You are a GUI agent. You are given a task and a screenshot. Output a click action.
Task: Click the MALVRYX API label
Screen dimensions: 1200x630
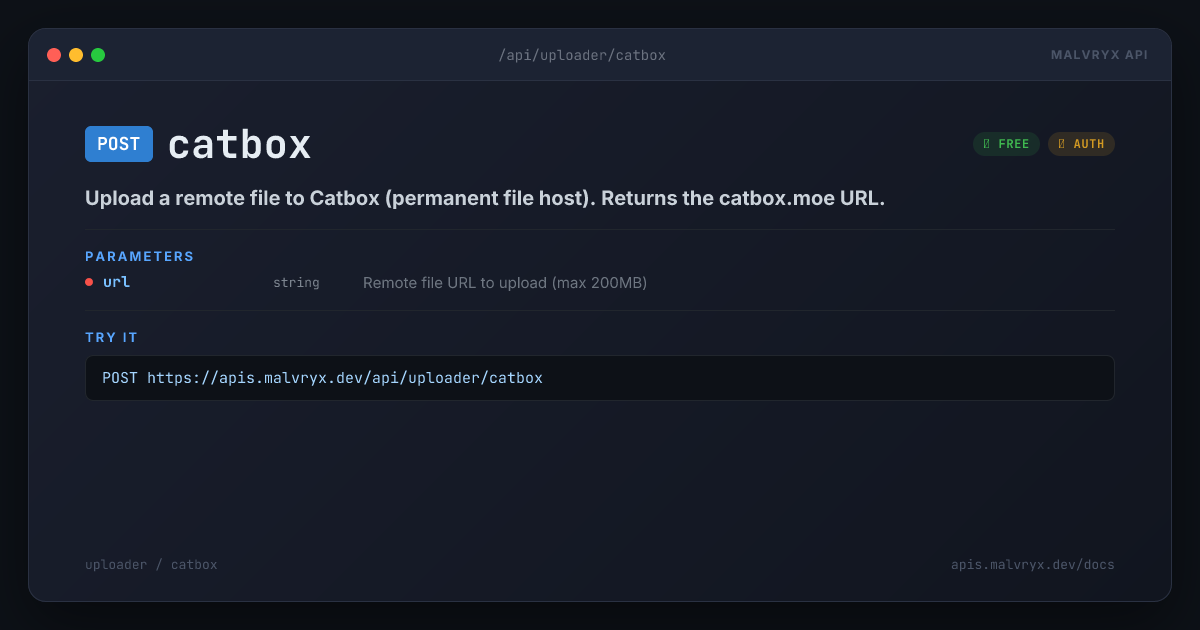tap(1099, 55)
